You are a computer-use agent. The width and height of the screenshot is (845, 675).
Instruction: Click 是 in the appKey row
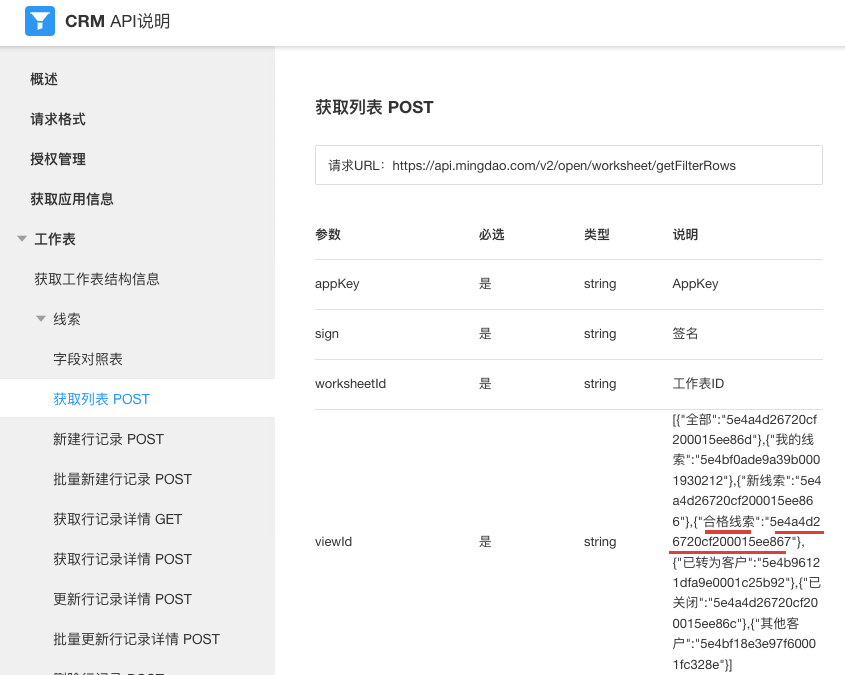(485, 284)
